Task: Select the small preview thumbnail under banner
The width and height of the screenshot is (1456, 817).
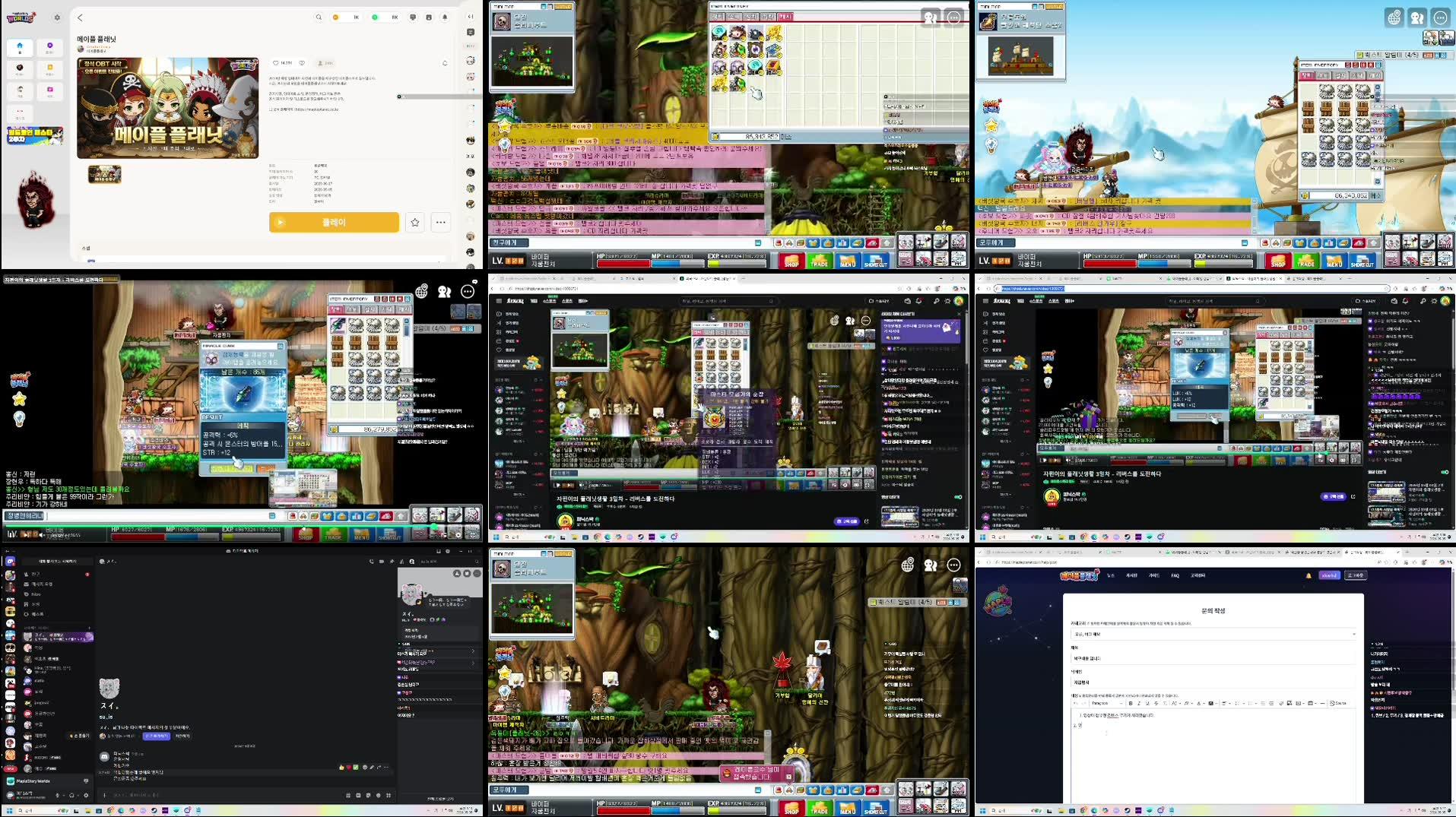Action: pos(104,174)
